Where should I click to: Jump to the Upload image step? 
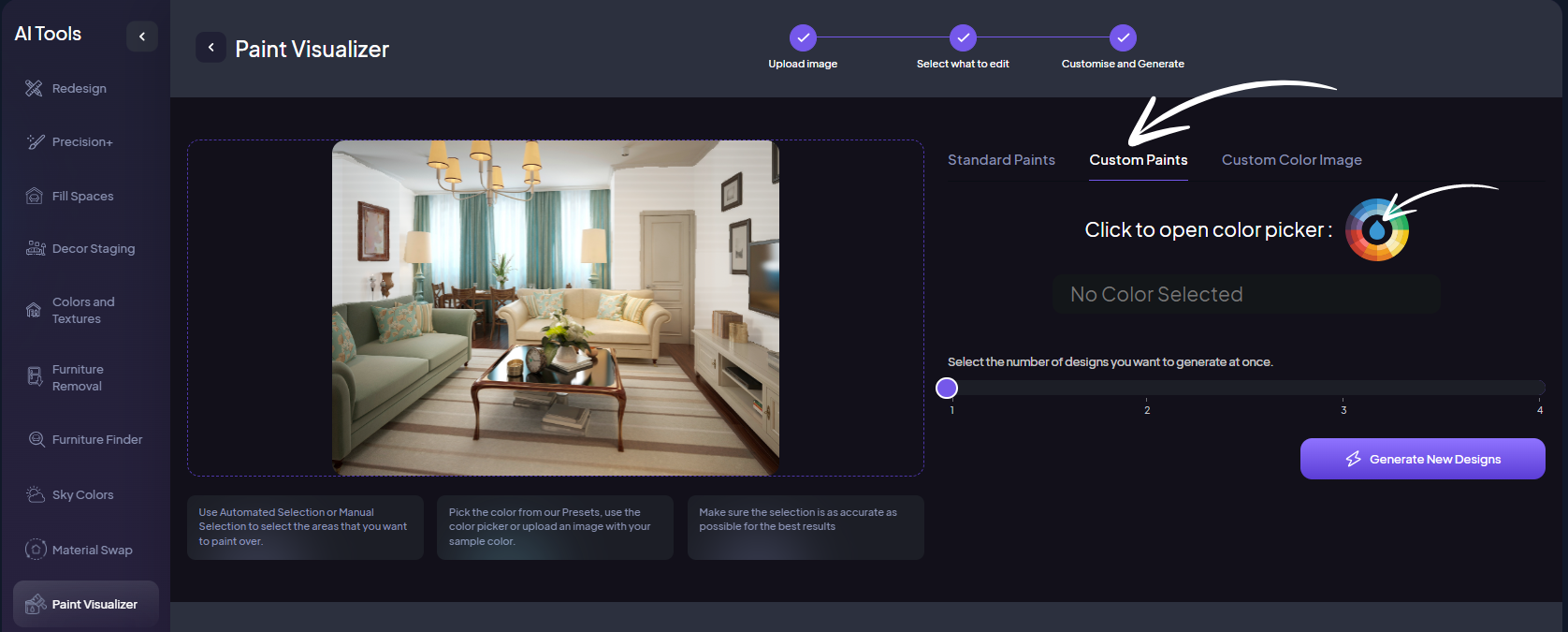[x=803, y=37]
